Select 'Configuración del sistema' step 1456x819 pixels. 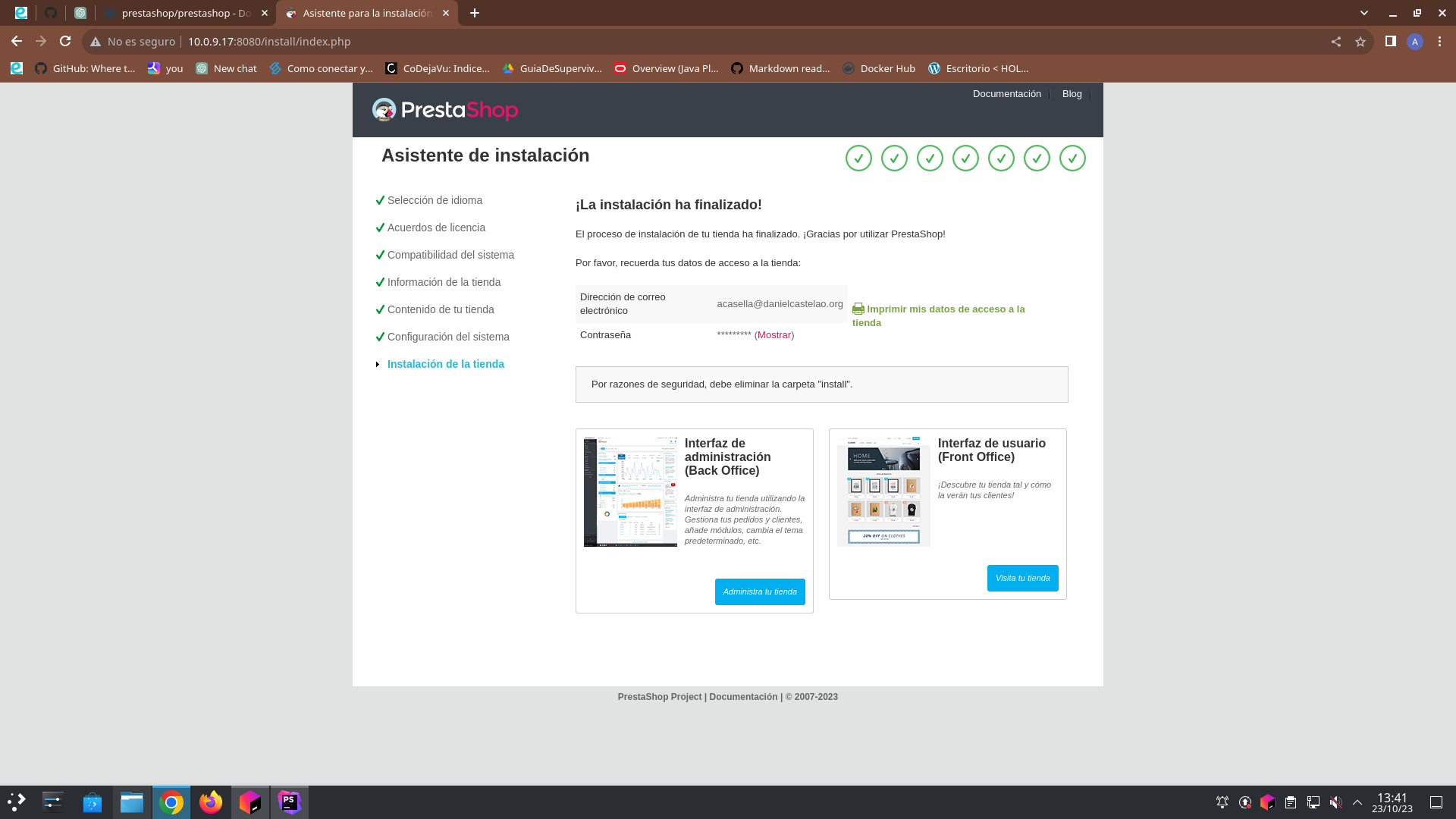point(448,337)
